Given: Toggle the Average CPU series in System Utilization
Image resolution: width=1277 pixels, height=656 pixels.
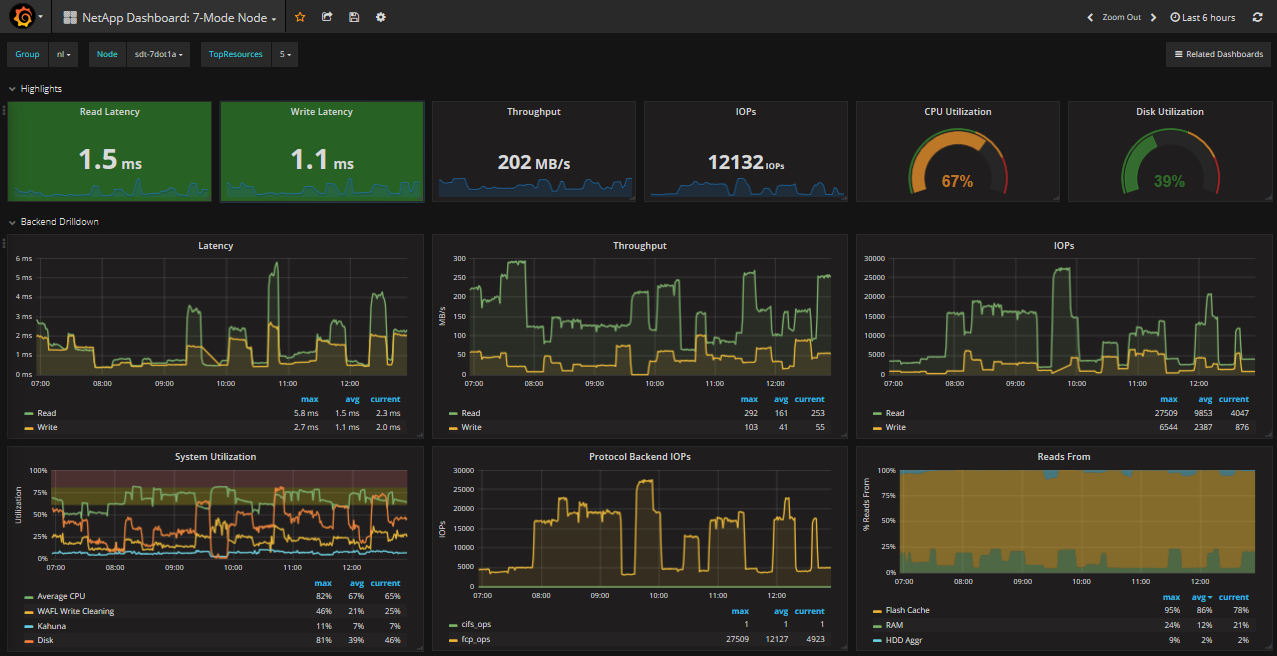Looking at the screenshot, I should point(64,596).
